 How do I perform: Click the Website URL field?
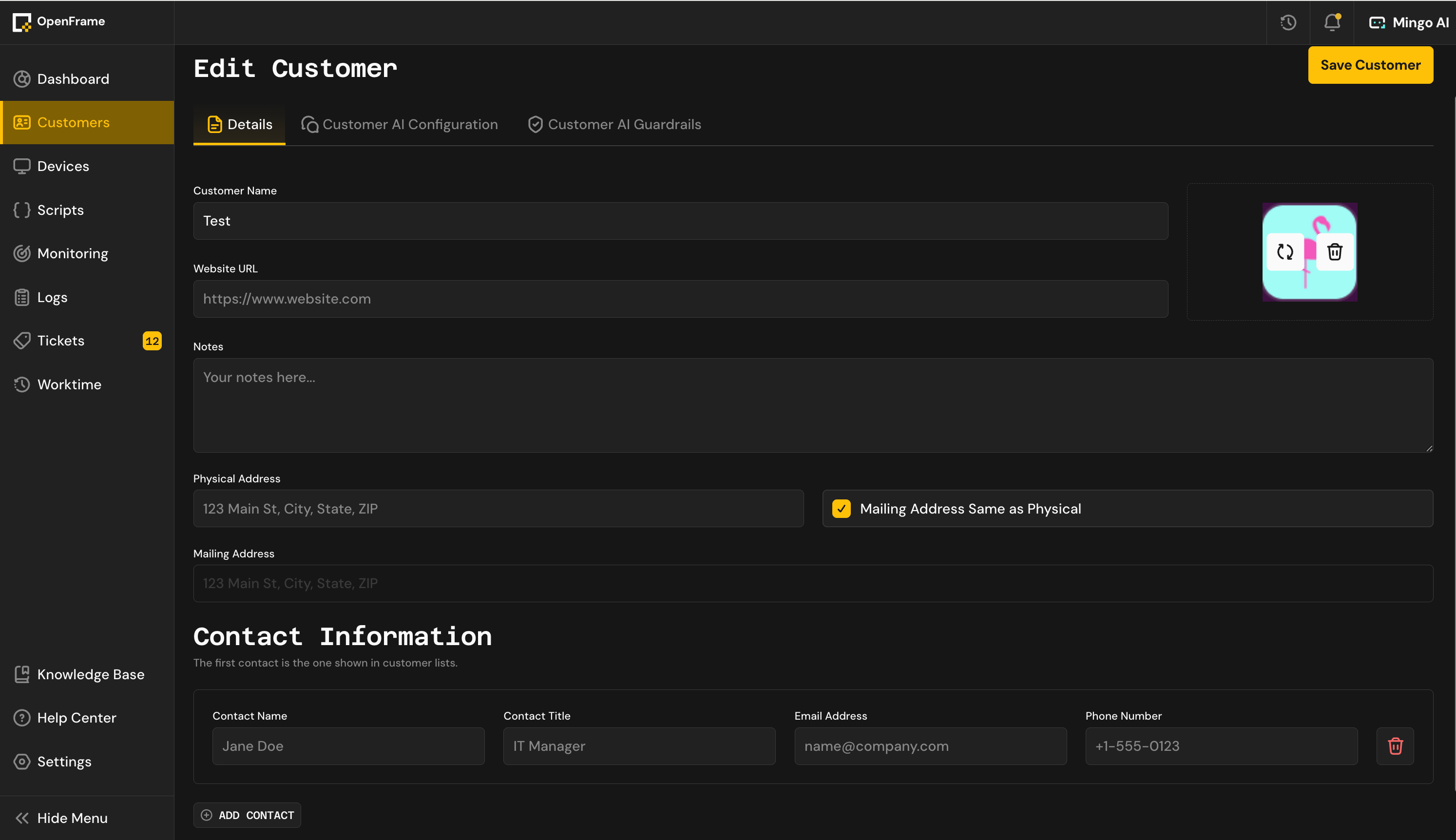[681, 299]
